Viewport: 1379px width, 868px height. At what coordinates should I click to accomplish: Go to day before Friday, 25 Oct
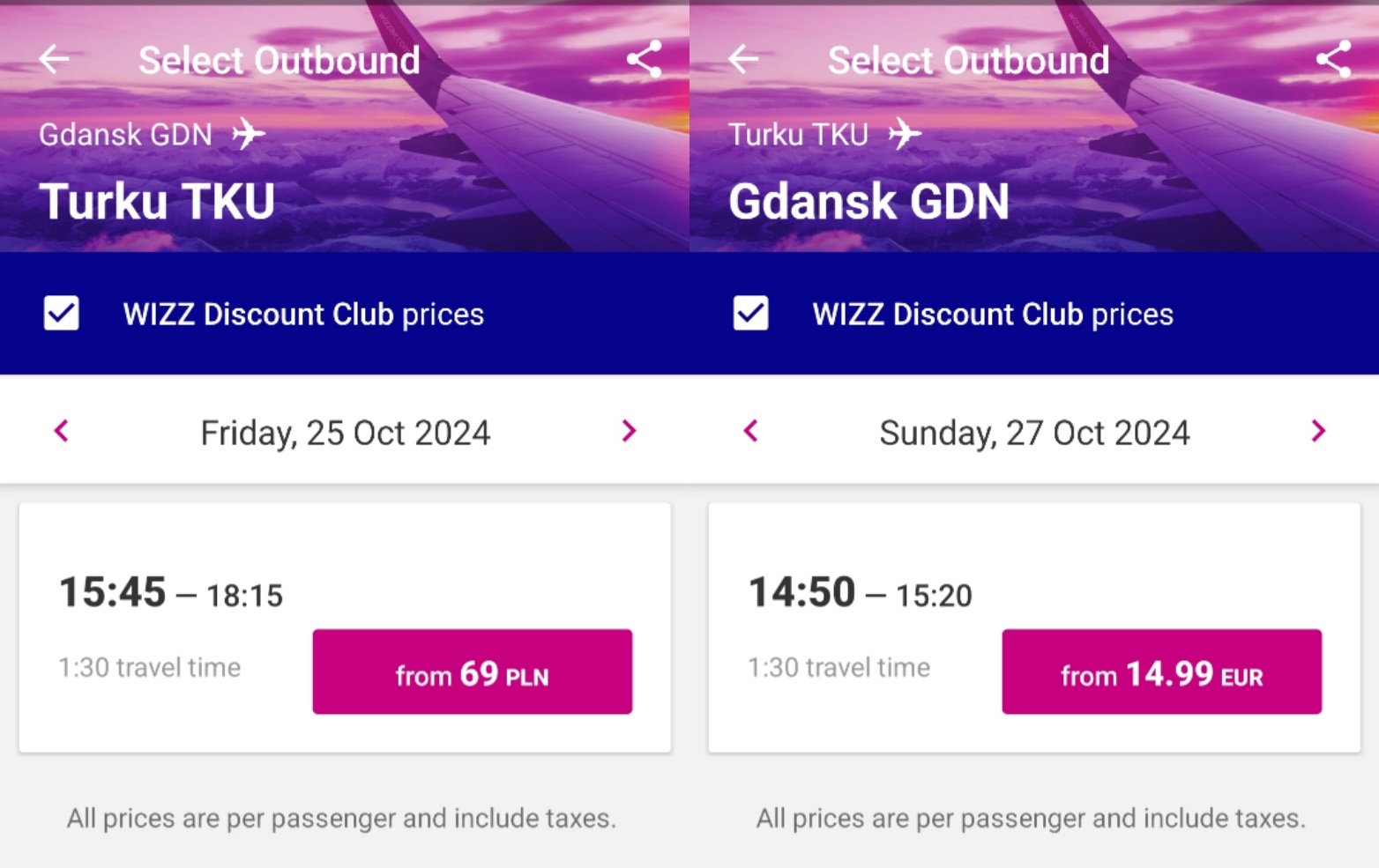[62, 431]
